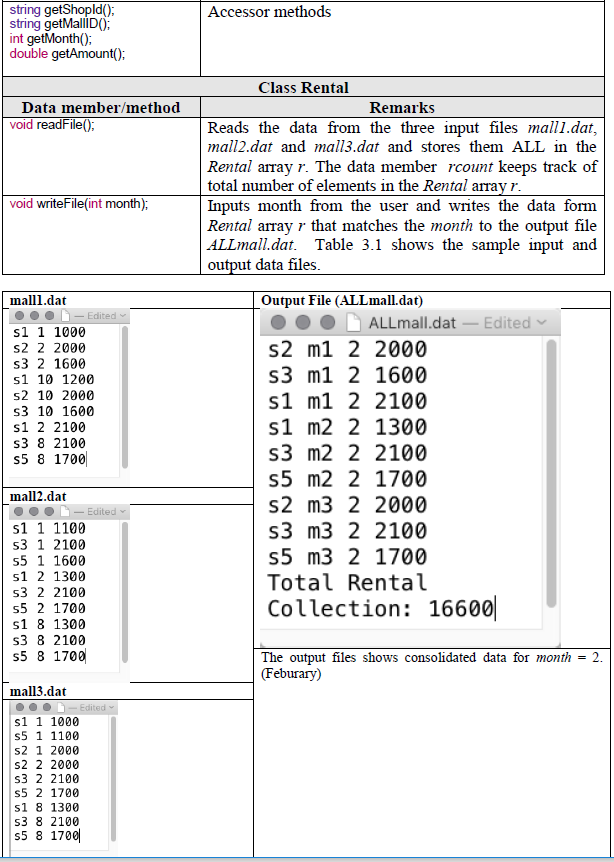This screenshot has width=614, height=862.
Task: Click the line 's5 m2 2 1700' in ALLmall.dat
Action: (x=347, y=479)
